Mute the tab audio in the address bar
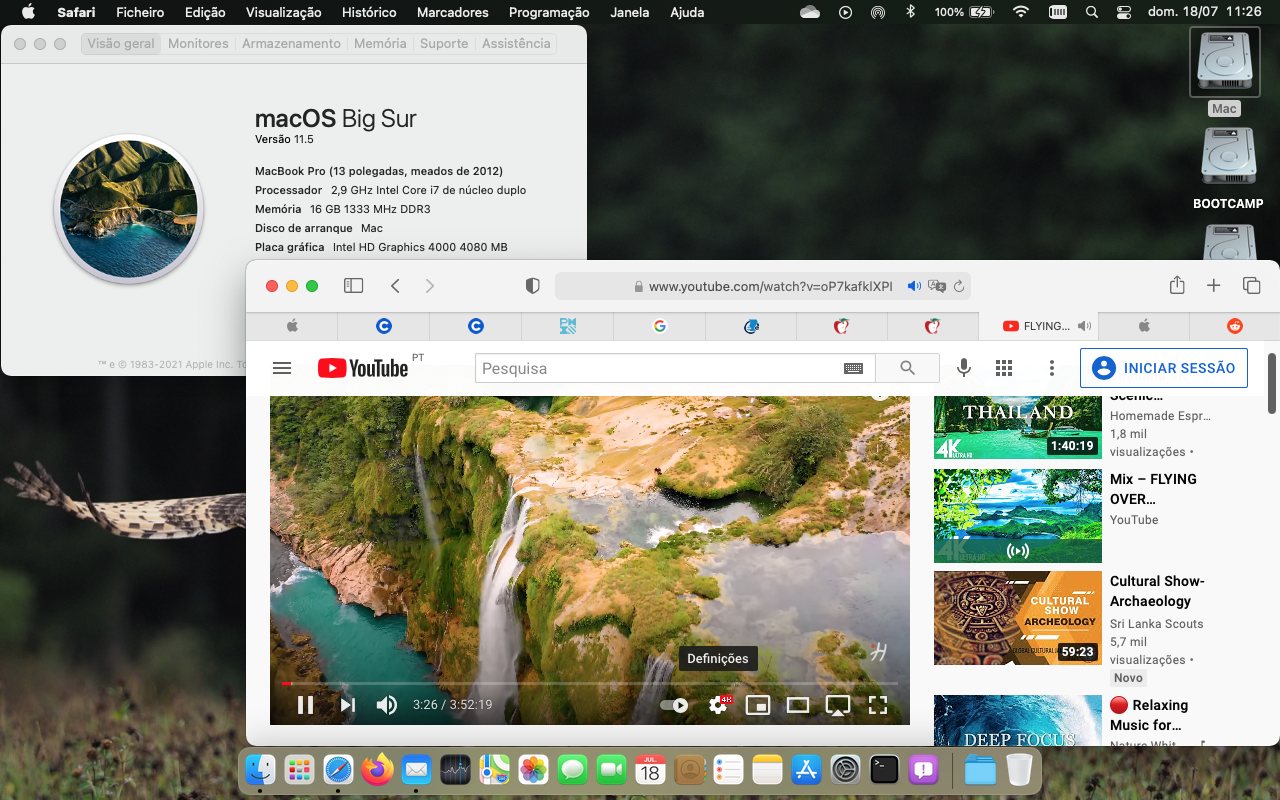The width and height of the screenshot is (1280, 800). pyautogui.click(x=914, y=286)
